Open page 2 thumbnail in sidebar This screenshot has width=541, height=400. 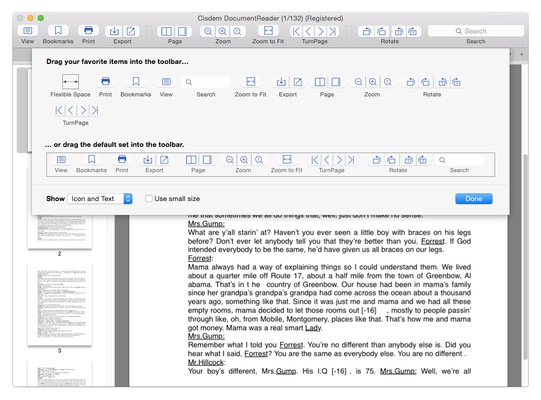point(60,231)
